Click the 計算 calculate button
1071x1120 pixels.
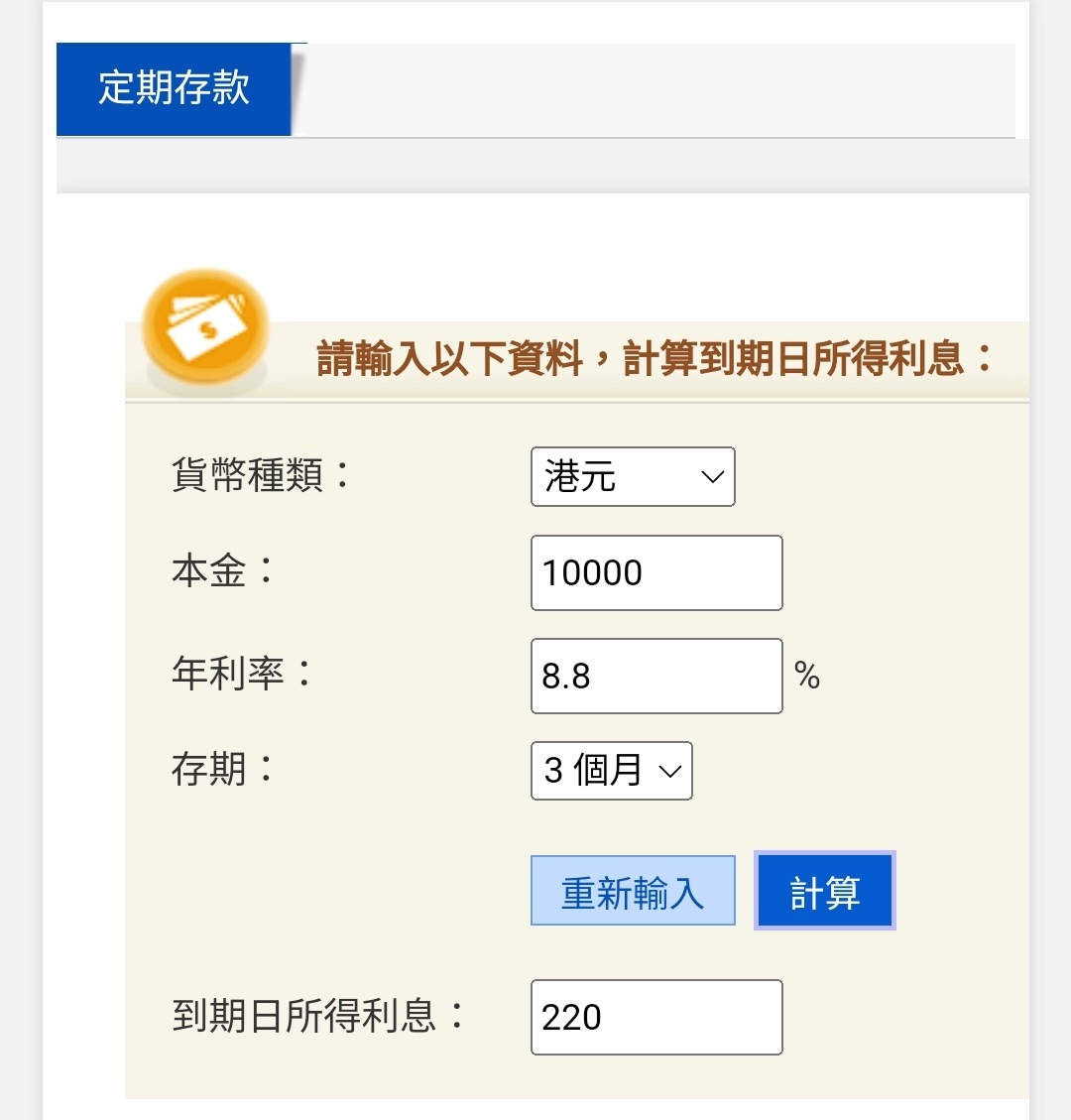(825, 891)
